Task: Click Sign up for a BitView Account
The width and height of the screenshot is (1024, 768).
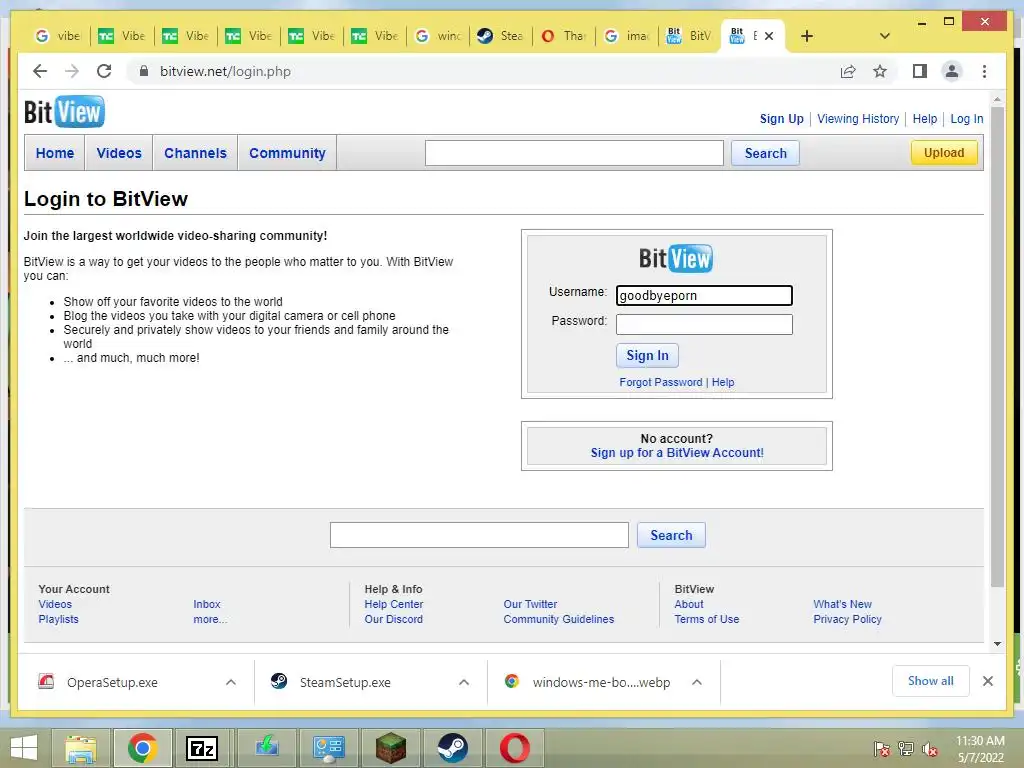Action: click(677, 453)
